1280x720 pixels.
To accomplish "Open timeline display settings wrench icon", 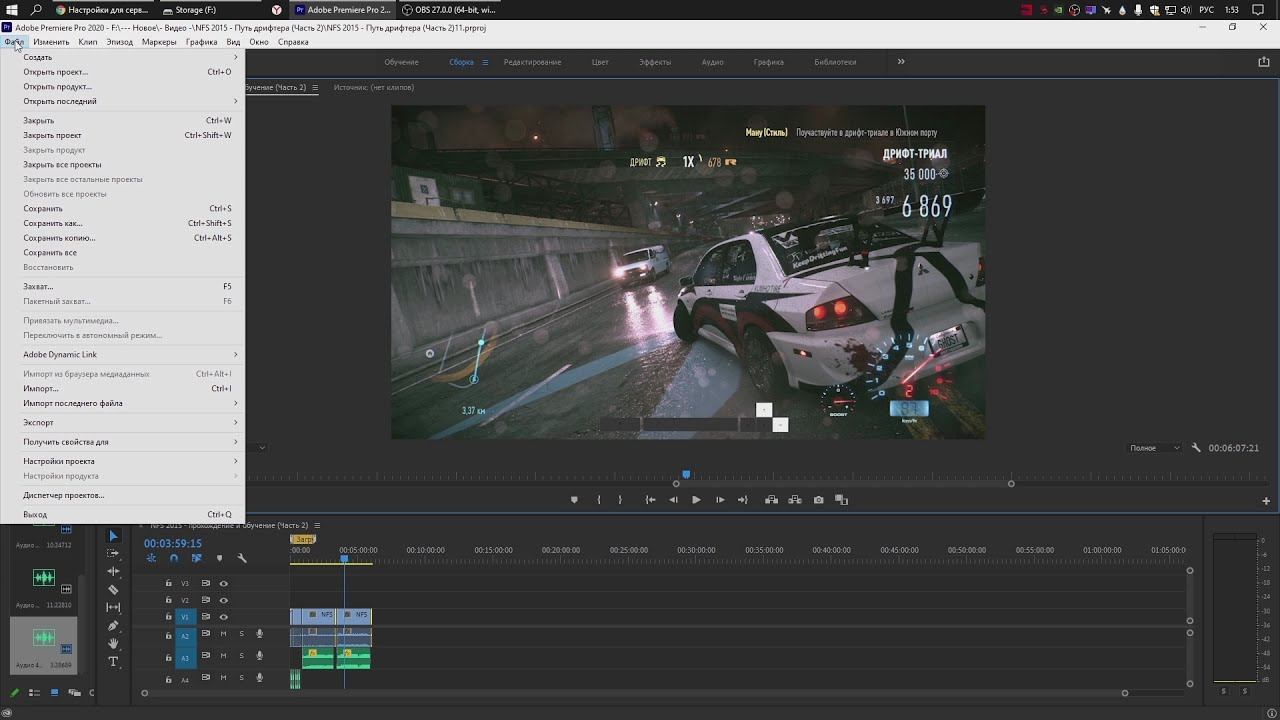I will click(x=241, y=558).
